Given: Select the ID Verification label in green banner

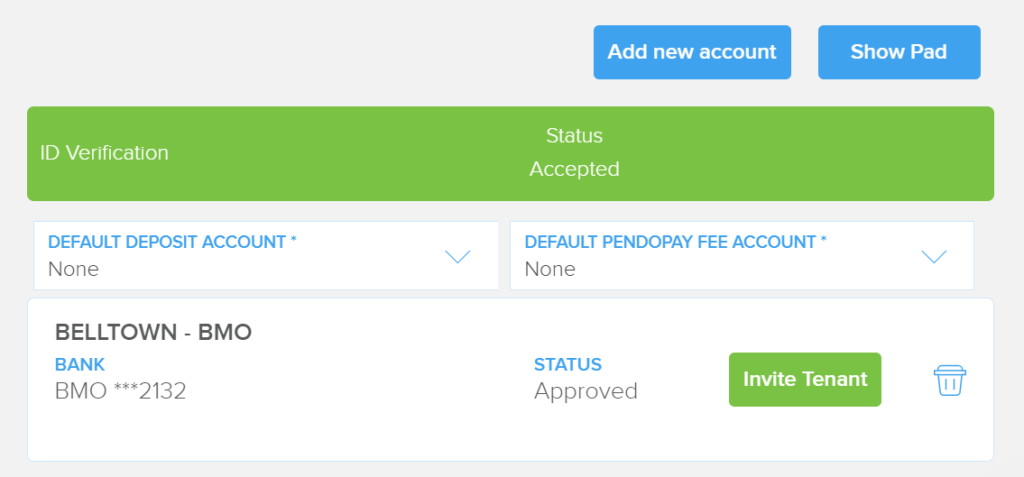Looking at the screenshot, I should 104,153.
